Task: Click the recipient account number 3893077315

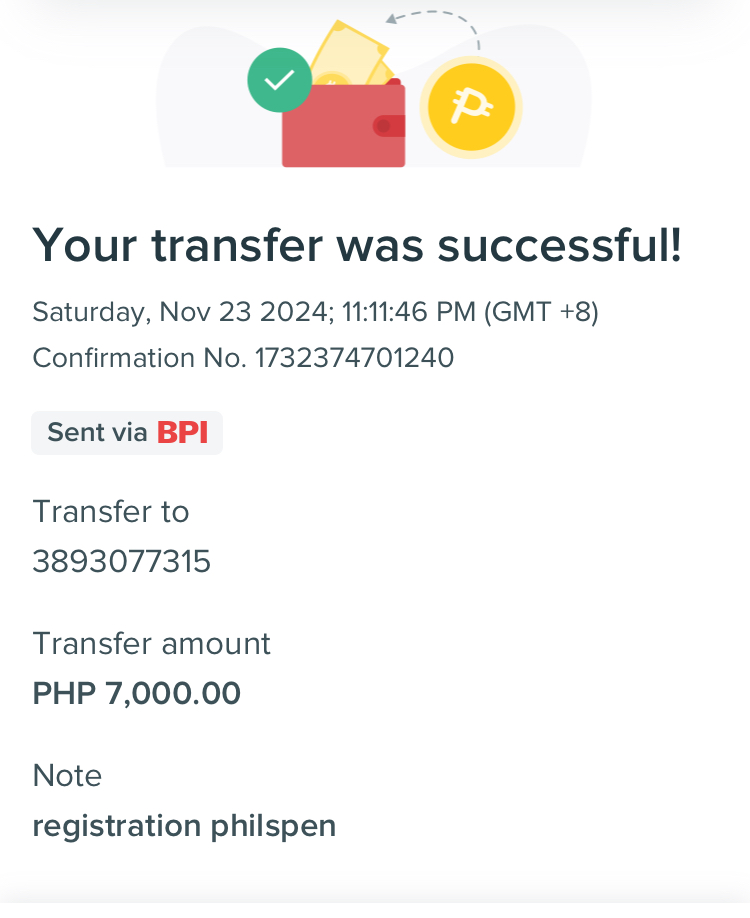Action: tap(122, 561)
